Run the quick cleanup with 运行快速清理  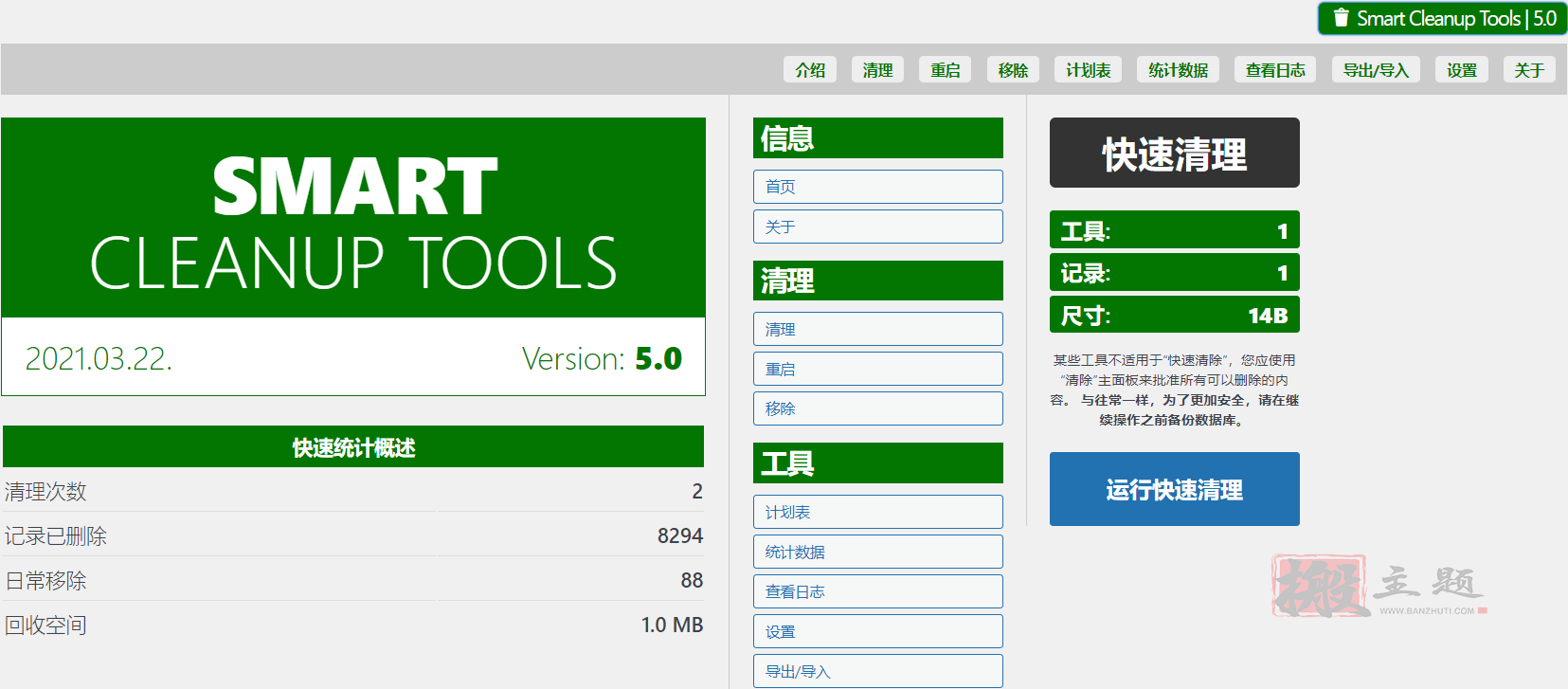point(1175,489)
